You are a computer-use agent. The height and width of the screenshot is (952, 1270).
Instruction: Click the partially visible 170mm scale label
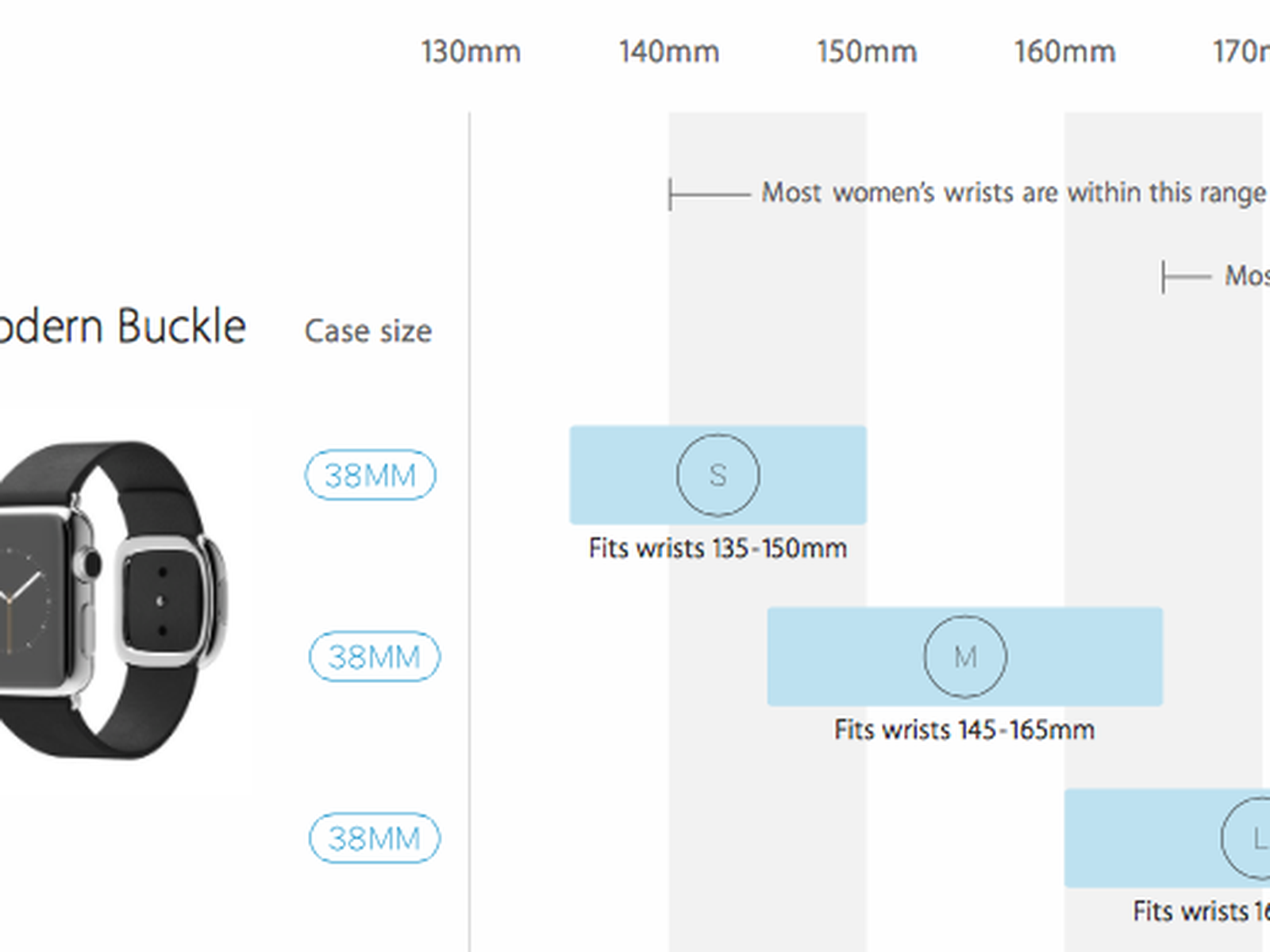1241,52
